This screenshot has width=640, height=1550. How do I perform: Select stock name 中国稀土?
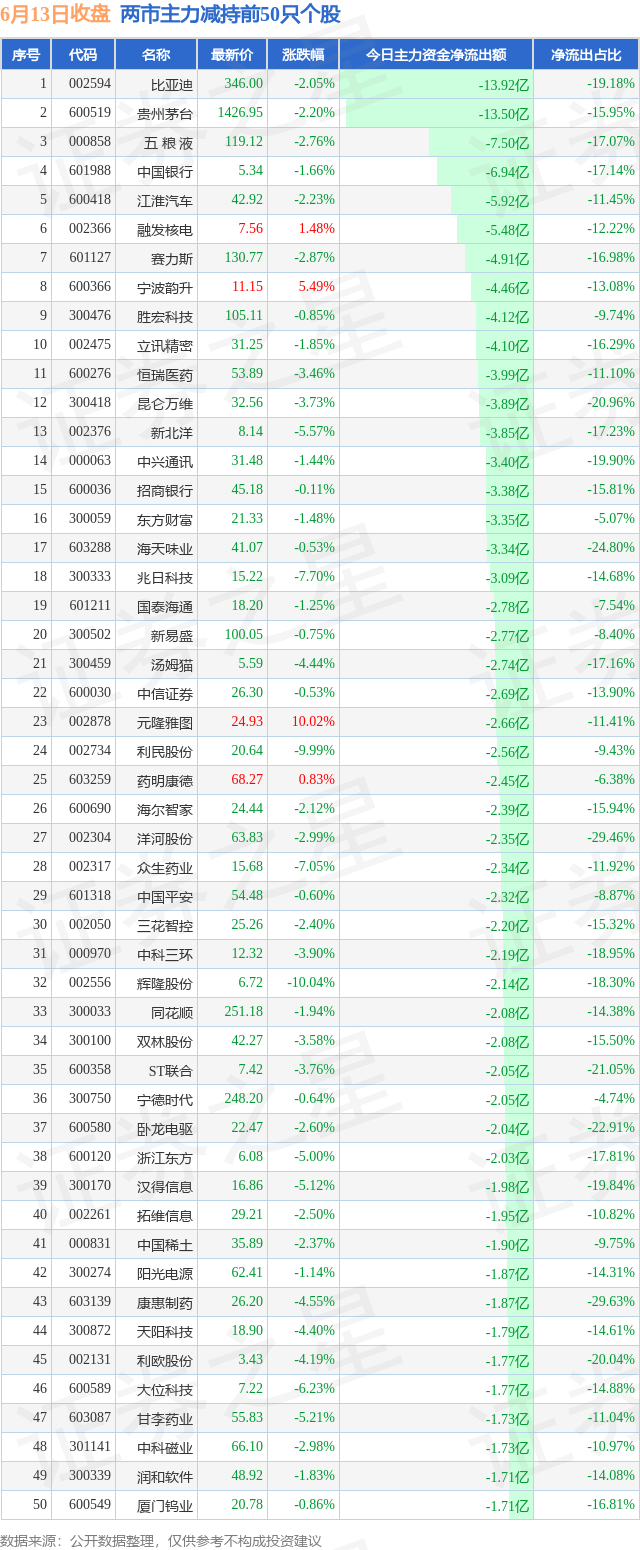click(x=165, y=1244)
